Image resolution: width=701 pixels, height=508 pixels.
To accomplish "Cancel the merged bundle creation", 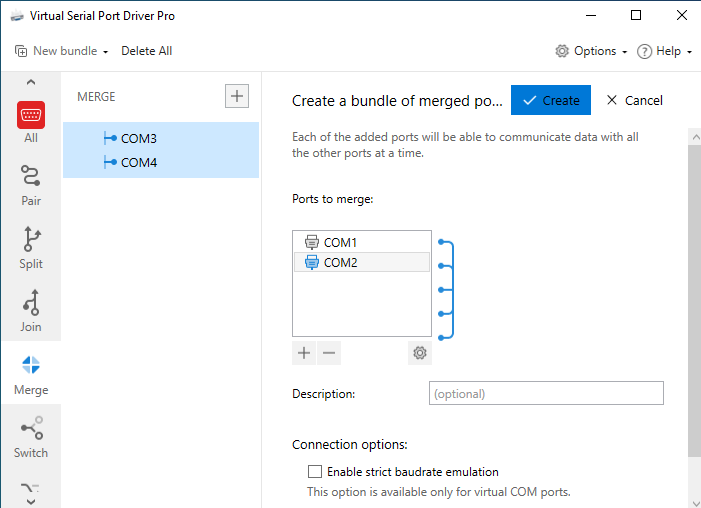I will [635, 100].
